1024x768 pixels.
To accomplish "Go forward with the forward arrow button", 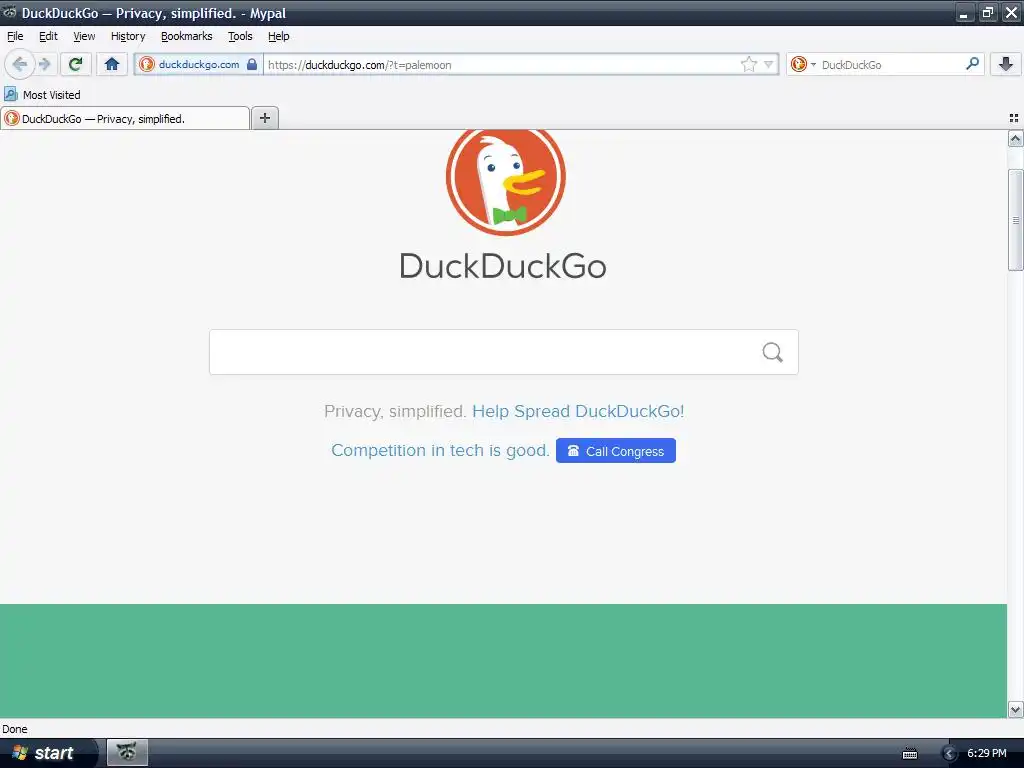I will 44,64.
